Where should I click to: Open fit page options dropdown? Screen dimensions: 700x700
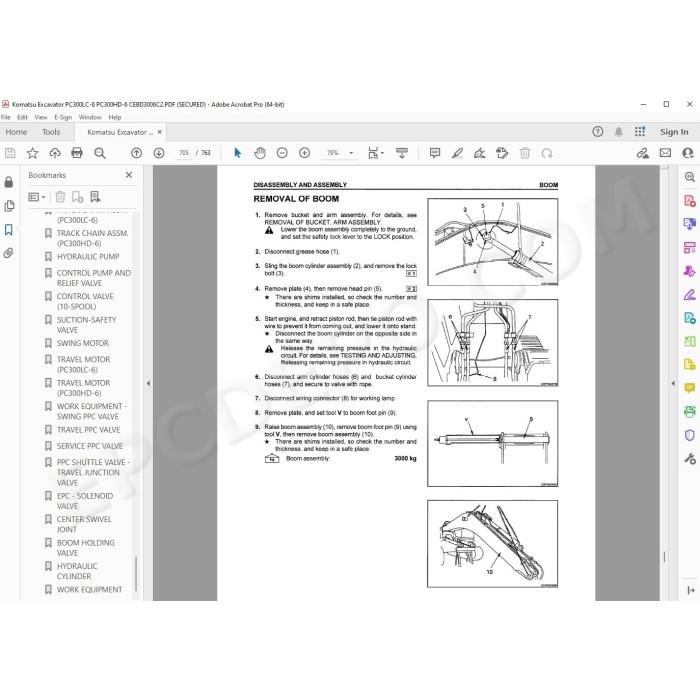click(x=376, y=153)
